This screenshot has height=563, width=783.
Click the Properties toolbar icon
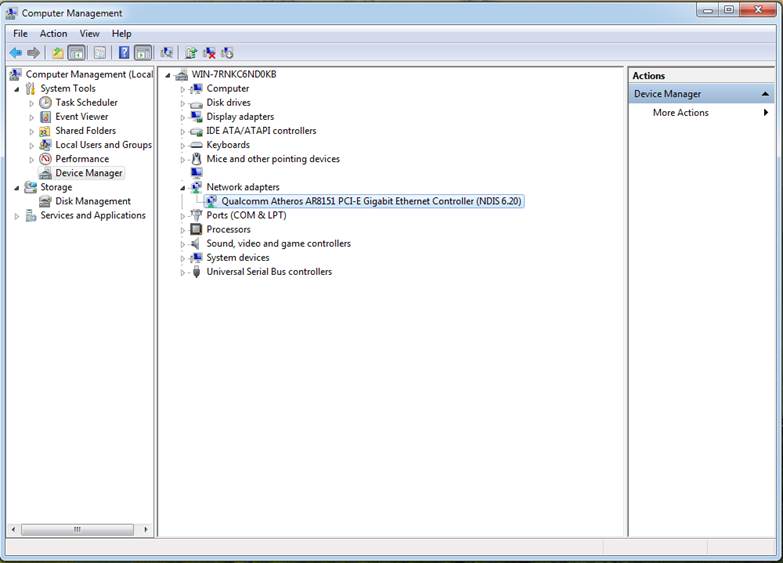click(100, 52)
